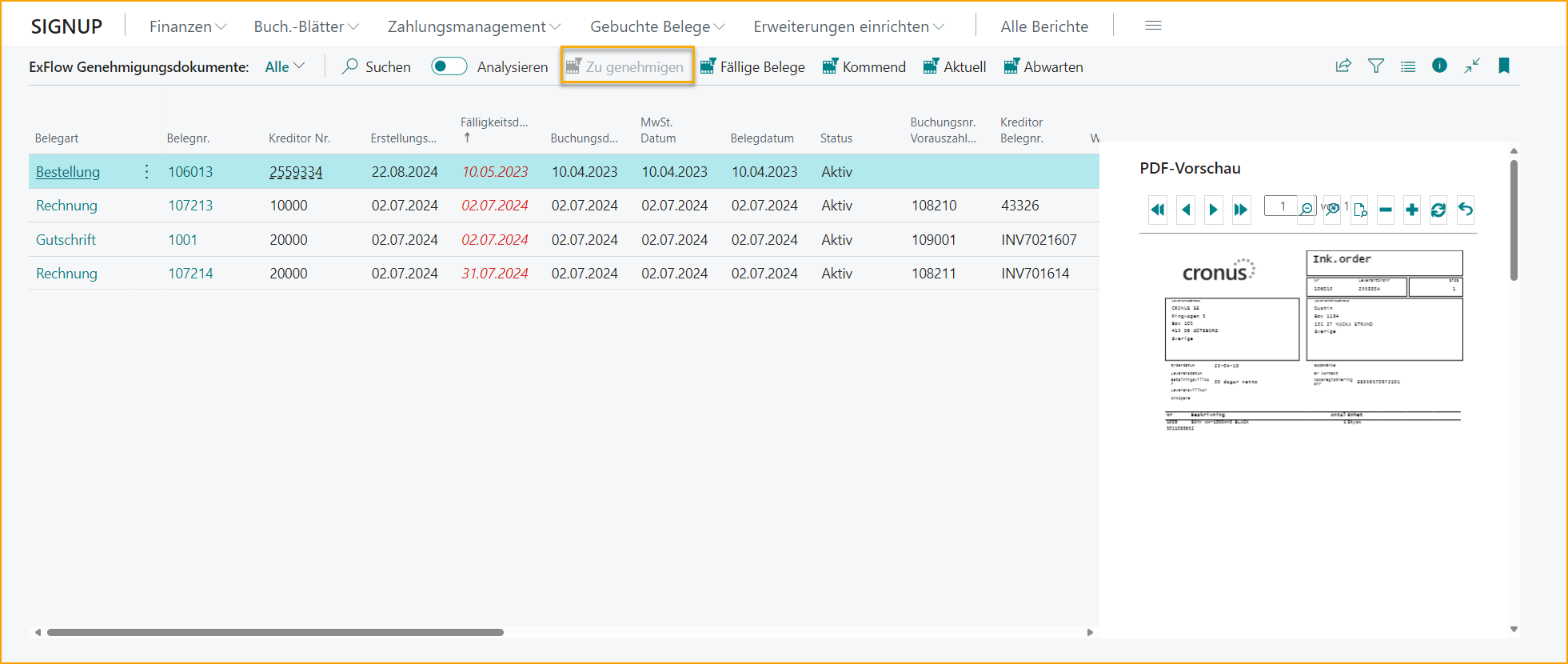Viewport: 1568px width, 664px height.
Task: Open the Alle view dropdown
Action: point(285,67)
